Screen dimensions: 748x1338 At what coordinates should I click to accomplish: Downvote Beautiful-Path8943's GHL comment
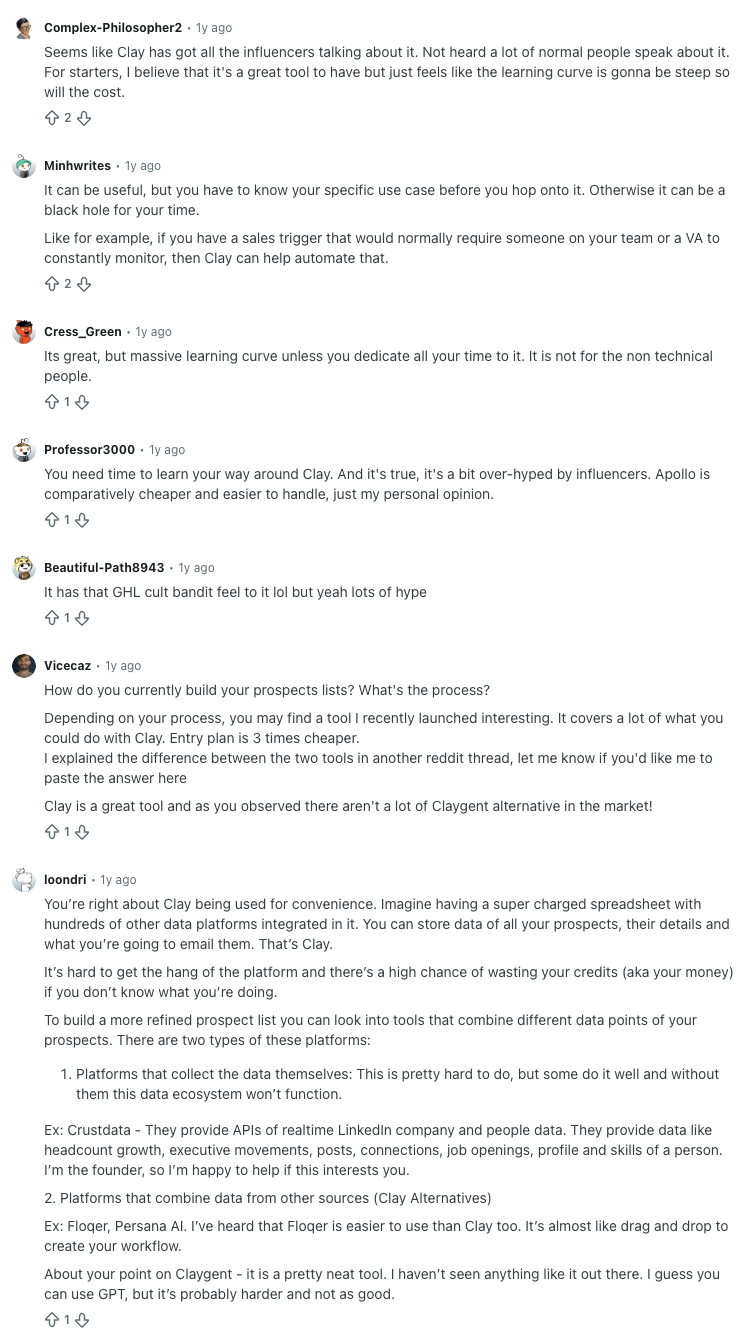click(83, 617)
